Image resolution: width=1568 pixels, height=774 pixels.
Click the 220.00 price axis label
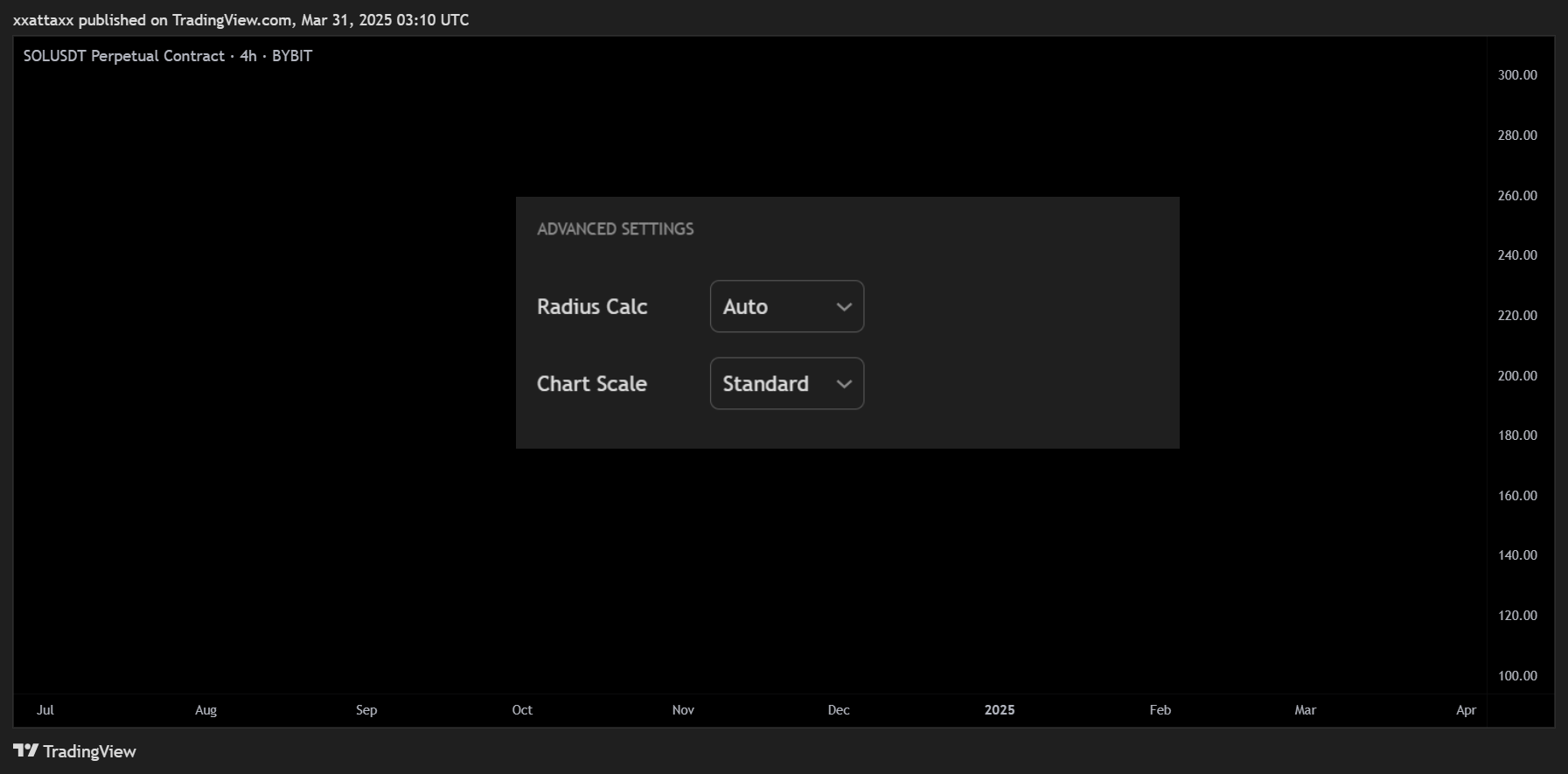pyautogui.click(x=1517, y=316)
